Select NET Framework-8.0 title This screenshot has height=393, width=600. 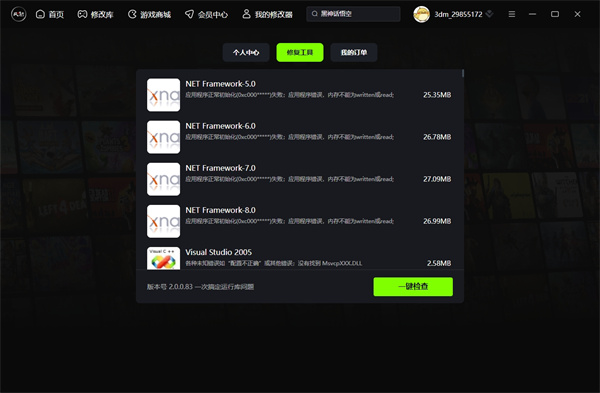tap(220, 210)
